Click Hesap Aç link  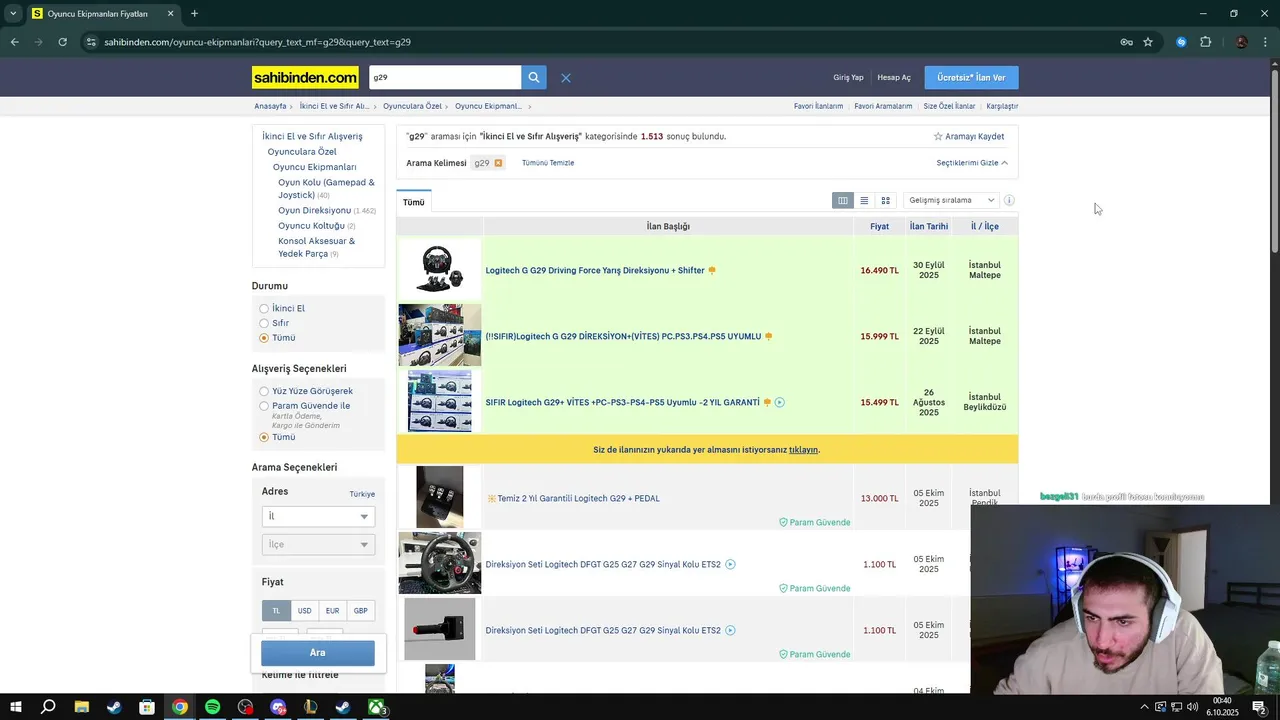[894, 78]
